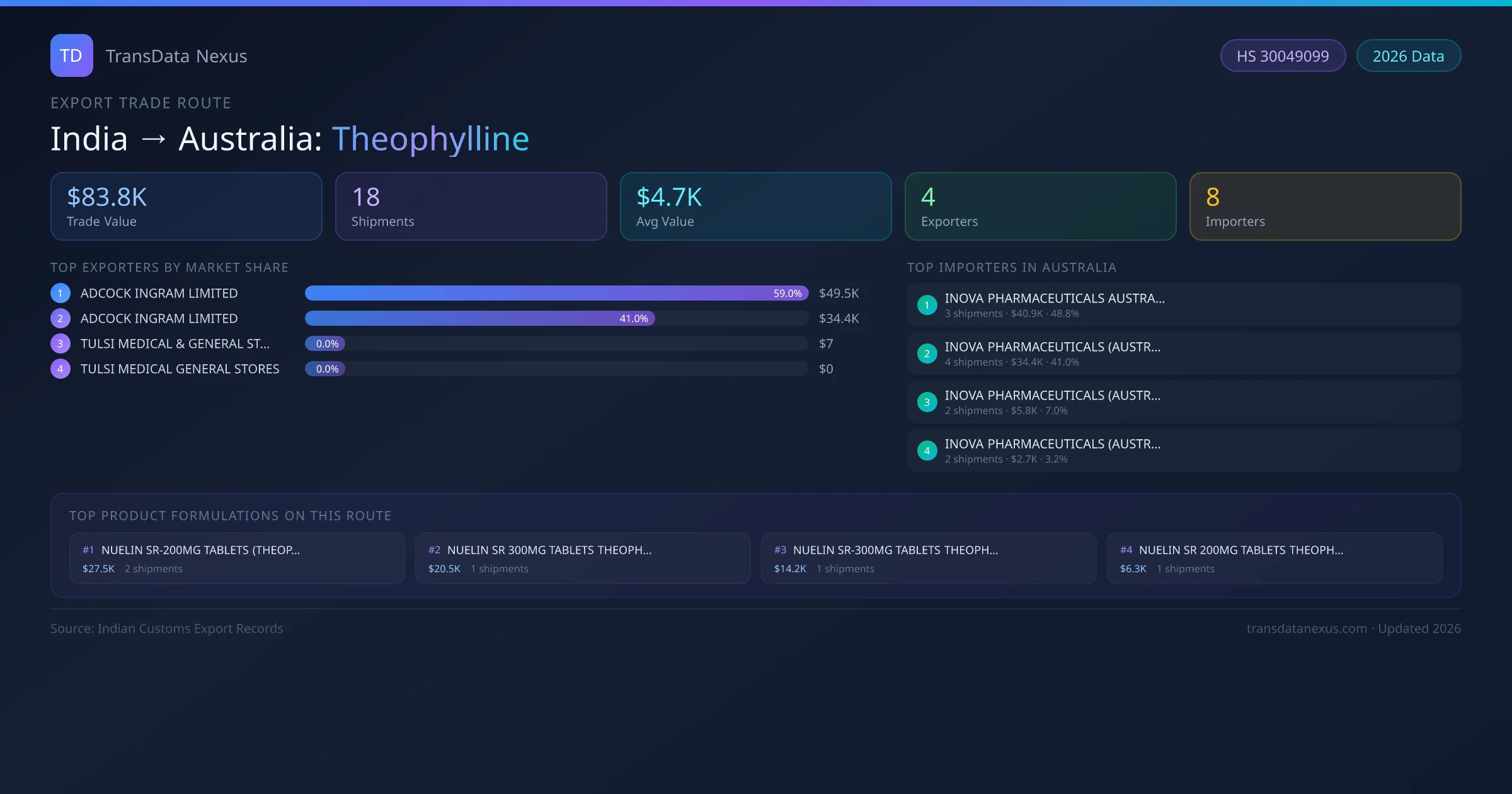This screenshot has height=794, width=1512.
Task: Click the 2026 Data badge
Action: [x=1408, y=55]
